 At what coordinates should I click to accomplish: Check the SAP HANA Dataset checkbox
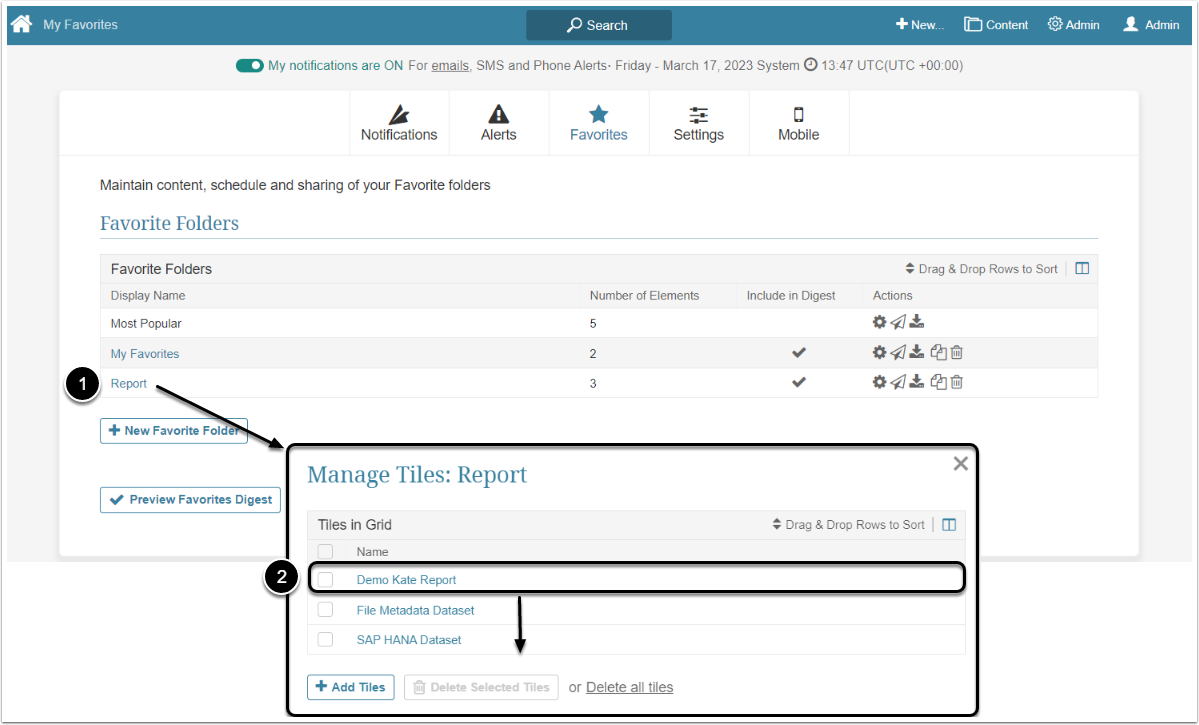click(326, 639)
